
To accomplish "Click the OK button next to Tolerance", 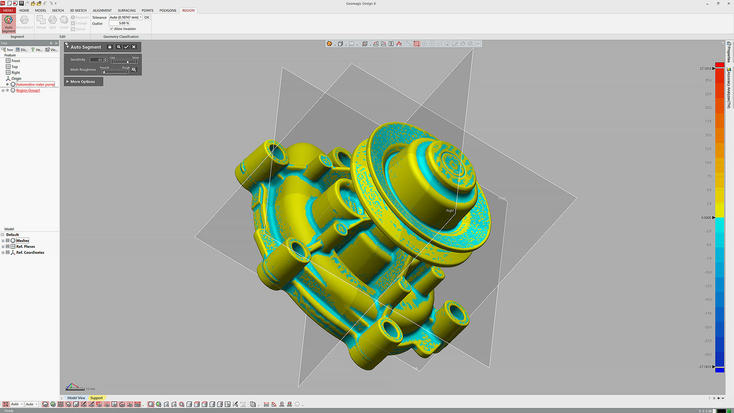I will coord(147,17).
